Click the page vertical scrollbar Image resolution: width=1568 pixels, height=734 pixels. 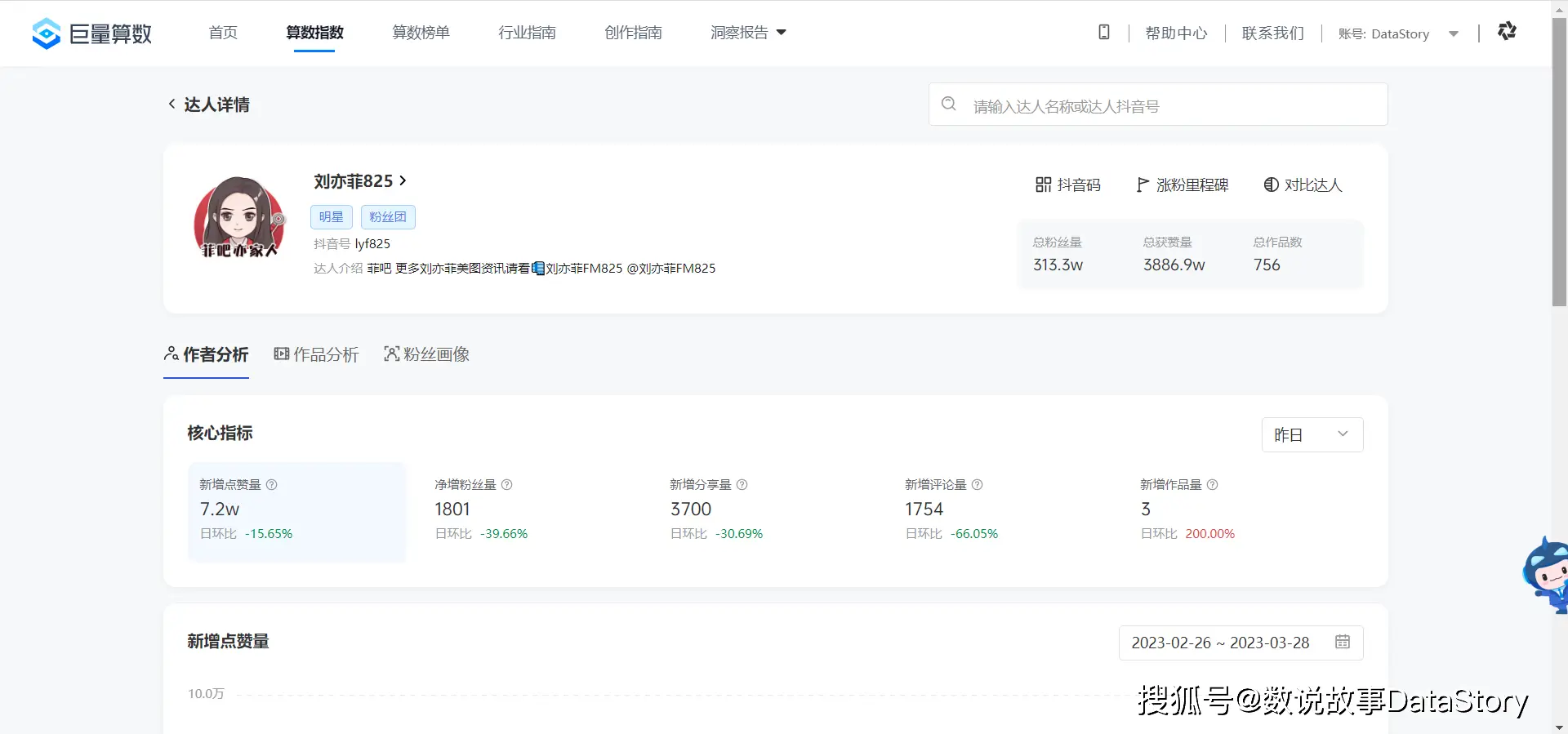point(1559,163)
